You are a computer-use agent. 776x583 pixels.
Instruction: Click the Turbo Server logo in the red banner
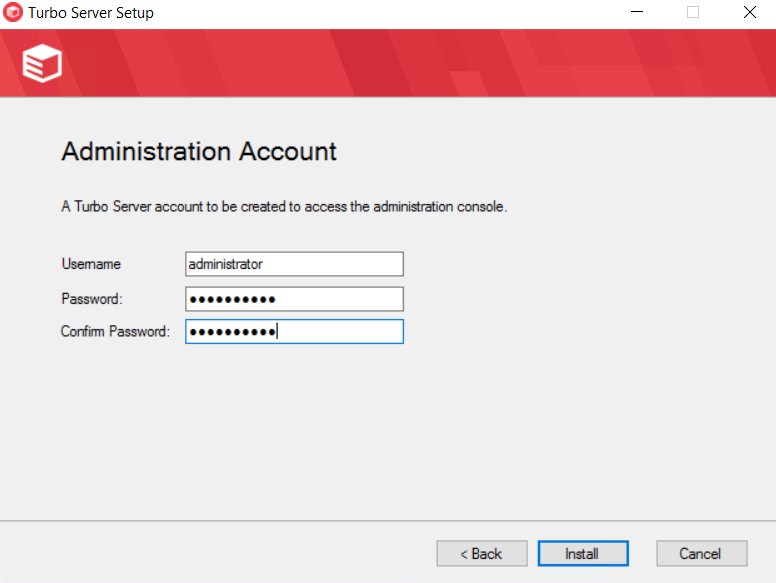pos(42,64)
